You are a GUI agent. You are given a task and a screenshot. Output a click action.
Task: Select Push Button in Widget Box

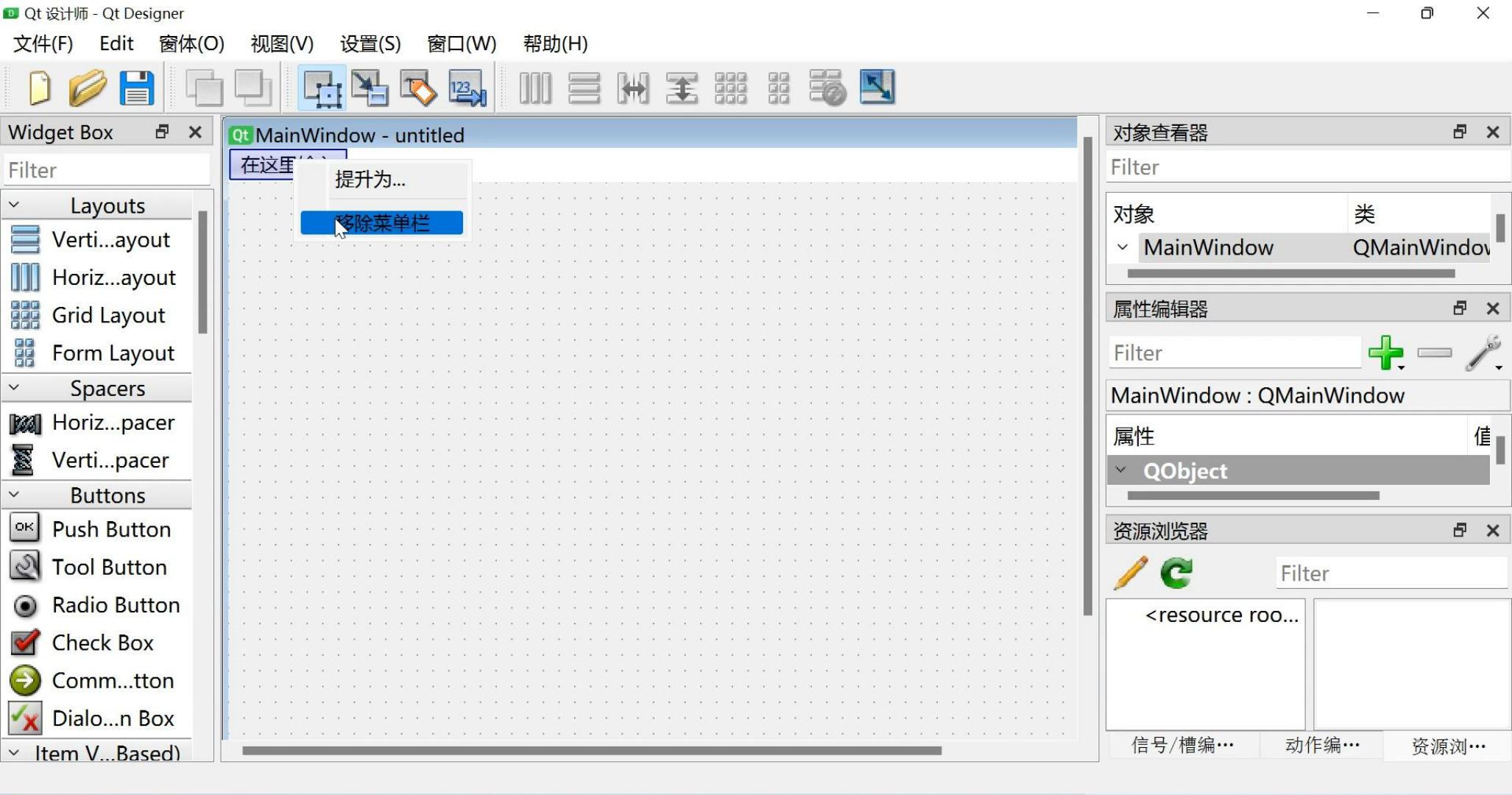(x=110, y=529)
